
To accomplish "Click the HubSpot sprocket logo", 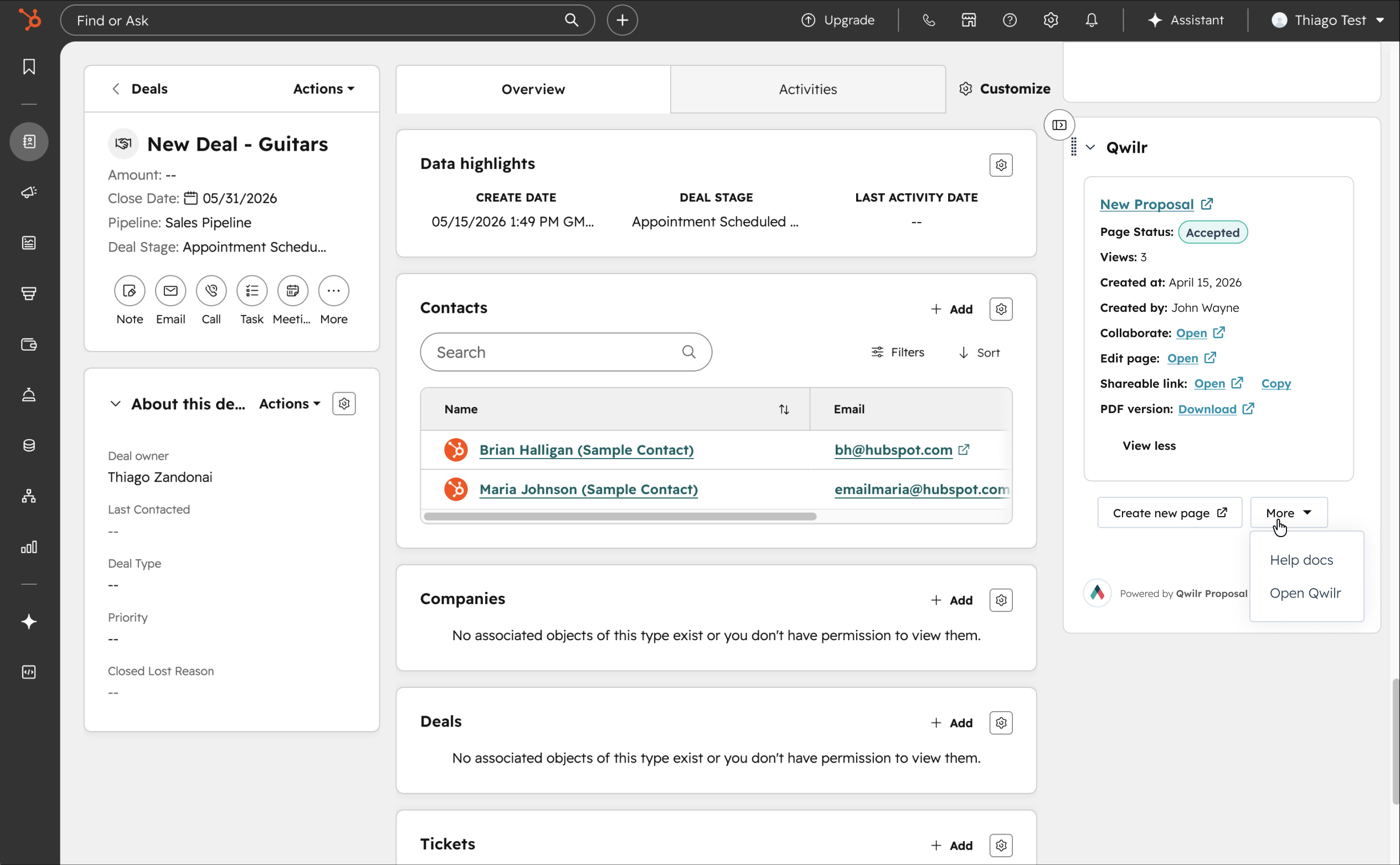I will click(30, 20).
